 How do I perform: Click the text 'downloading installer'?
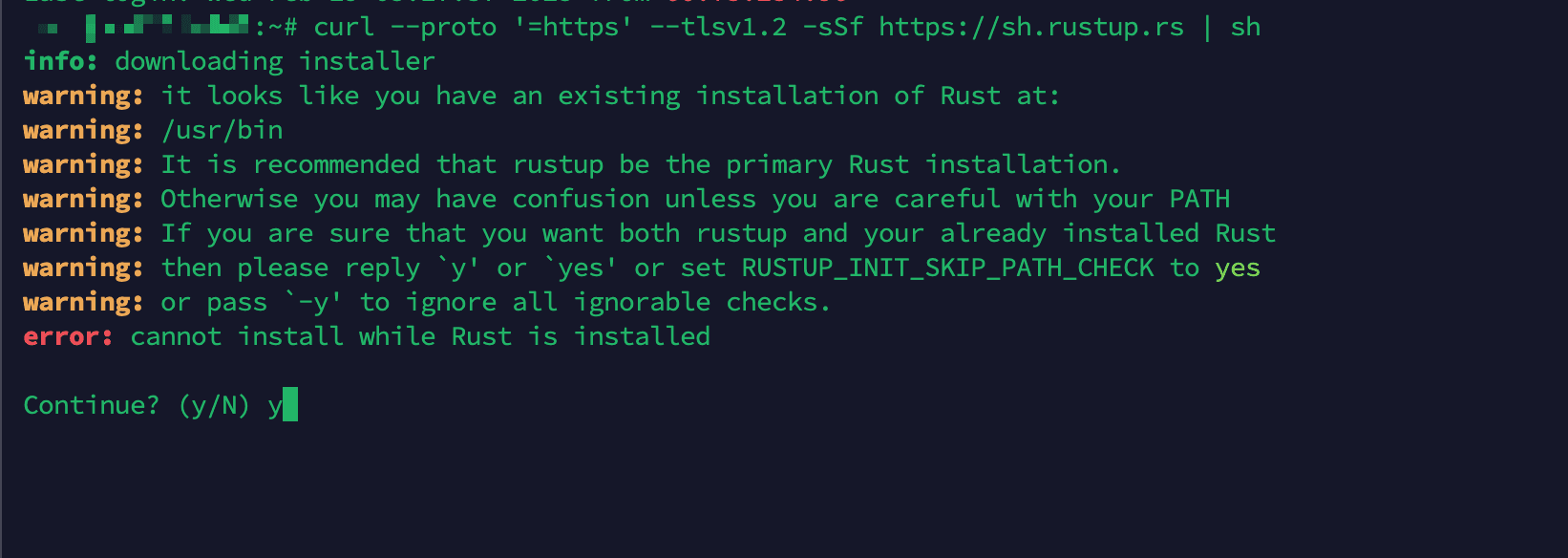click(275, 61)
